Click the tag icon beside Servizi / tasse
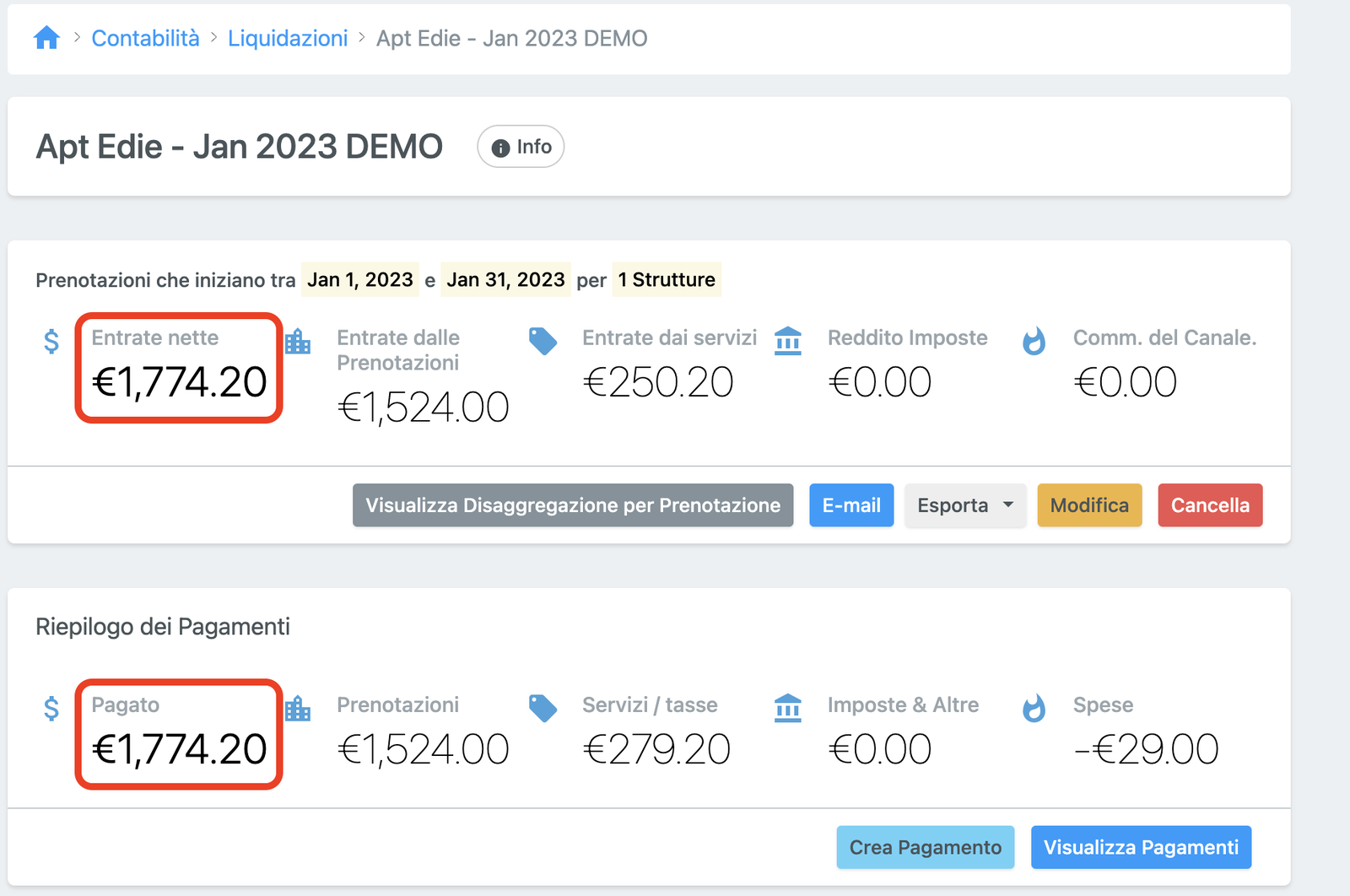Screen dimensions: 1350x896 coord(543,708)
